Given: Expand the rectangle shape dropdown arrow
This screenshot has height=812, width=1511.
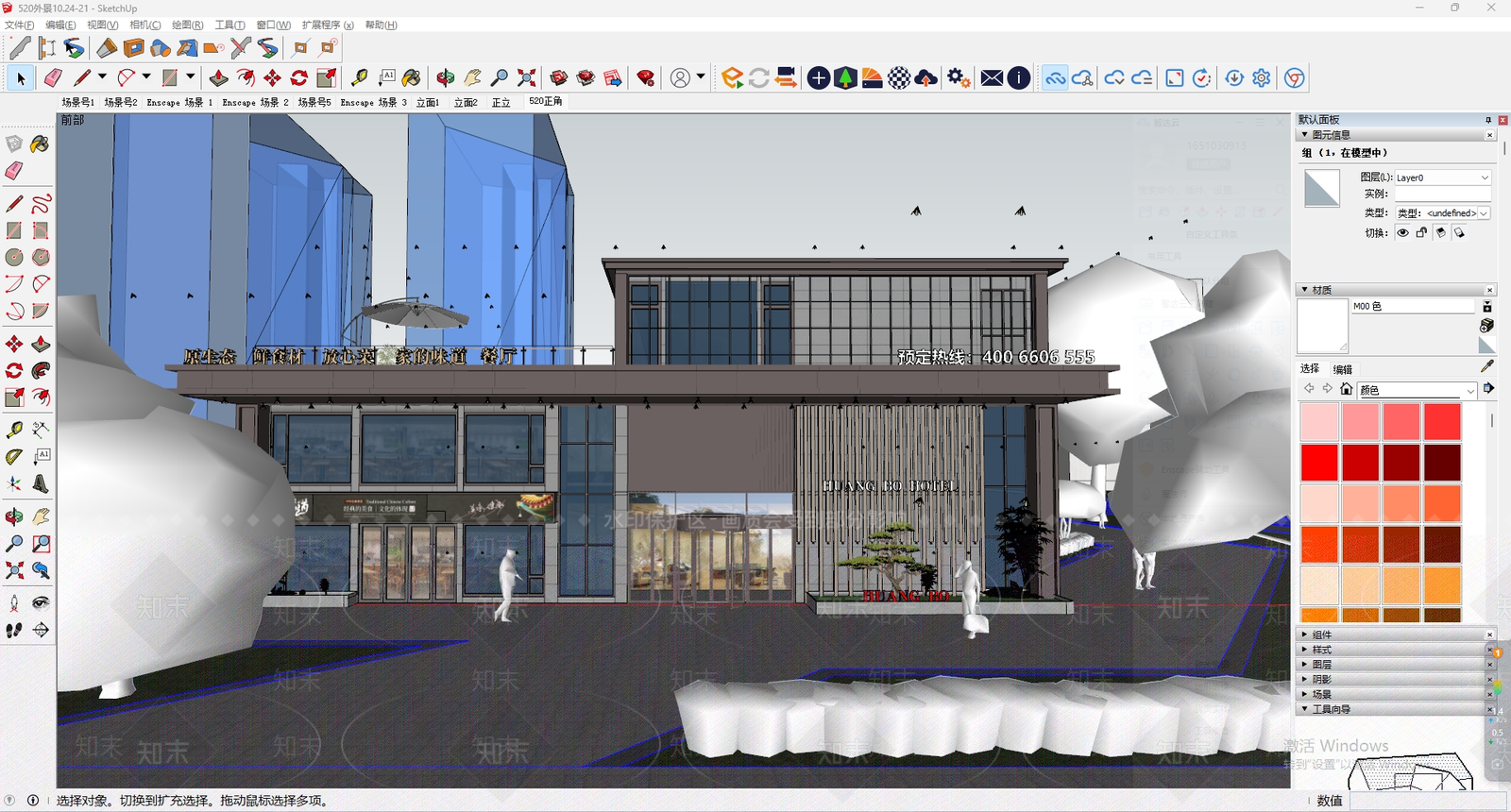Looking at the screenshot, I should (190, 77).
